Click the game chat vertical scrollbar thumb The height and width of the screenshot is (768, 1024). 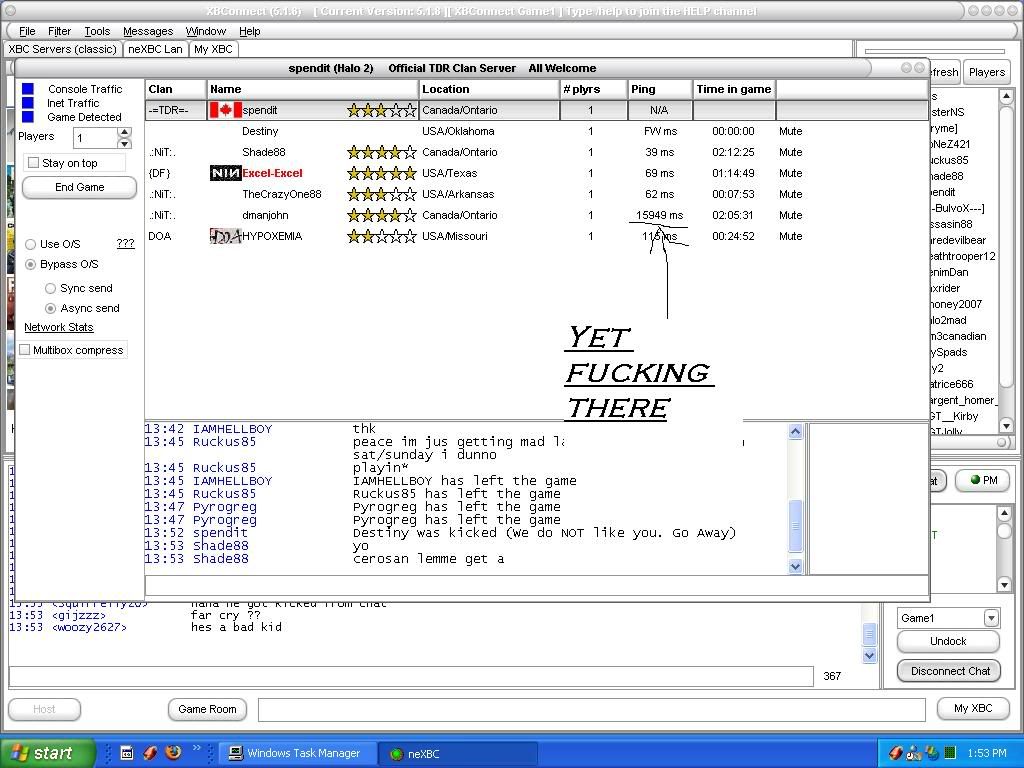(x=796, y=524)
